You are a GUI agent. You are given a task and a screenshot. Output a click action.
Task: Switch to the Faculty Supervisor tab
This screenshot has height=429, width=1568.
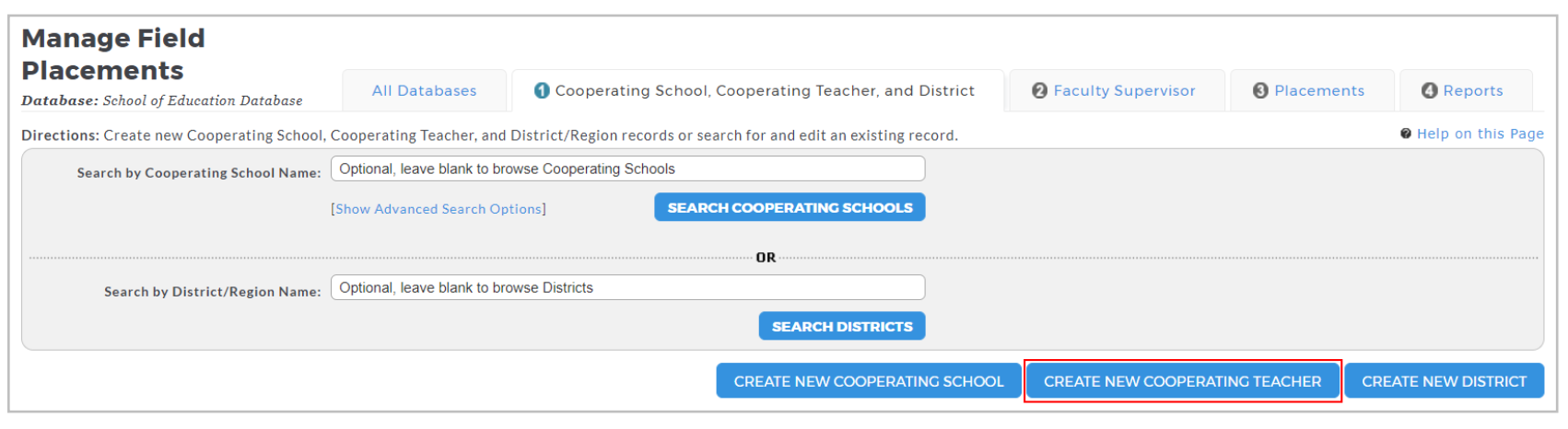1117,90
